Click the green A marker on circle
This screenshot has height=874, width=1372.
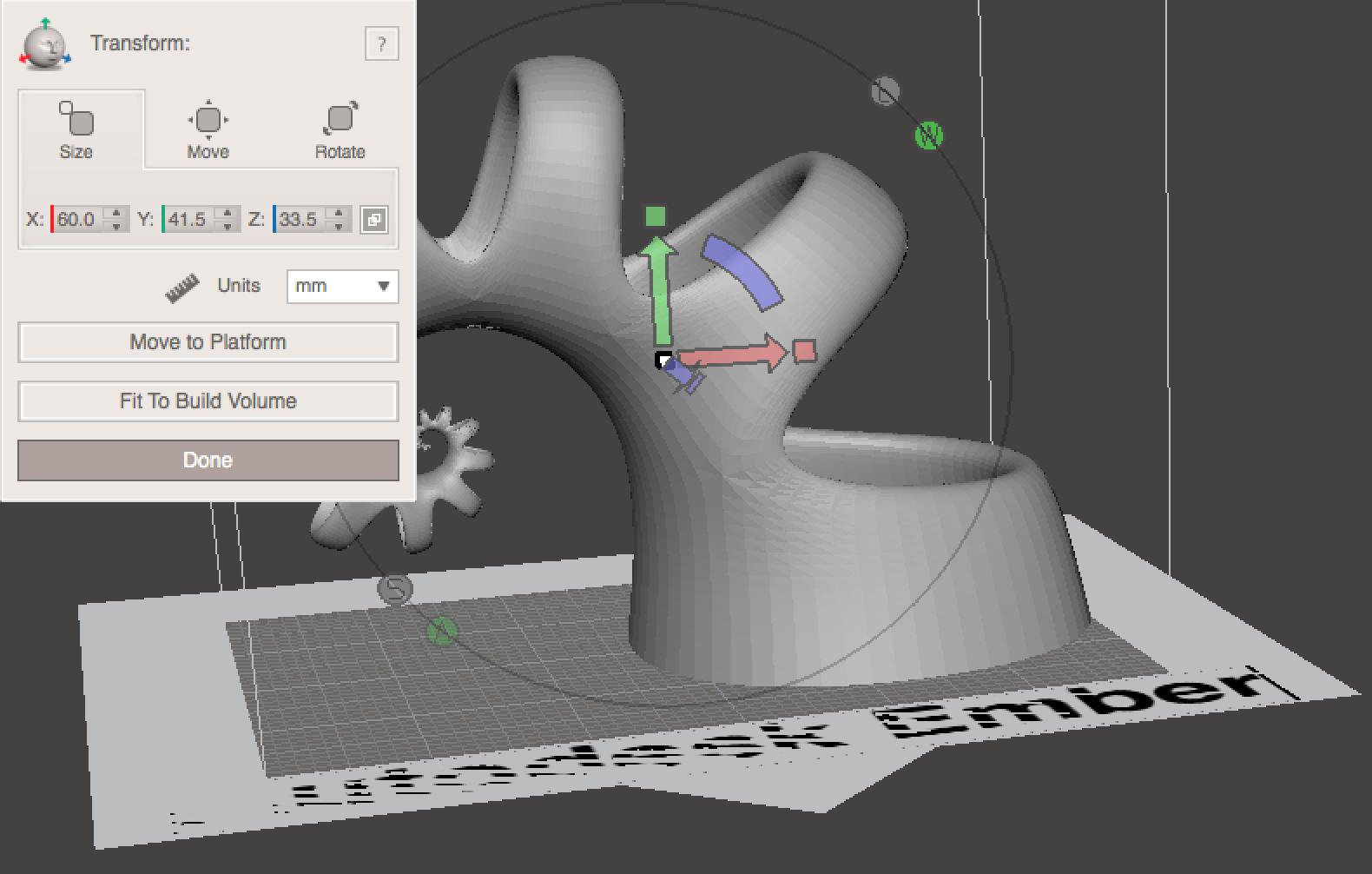pos(441,630)
